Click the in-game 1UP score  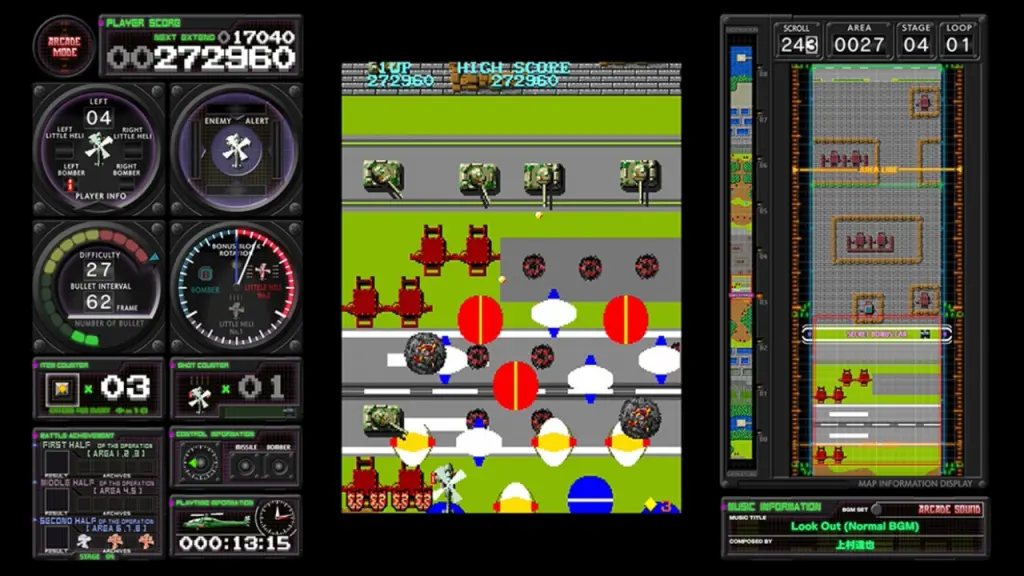pyautogui.click(x=400, y=80)
